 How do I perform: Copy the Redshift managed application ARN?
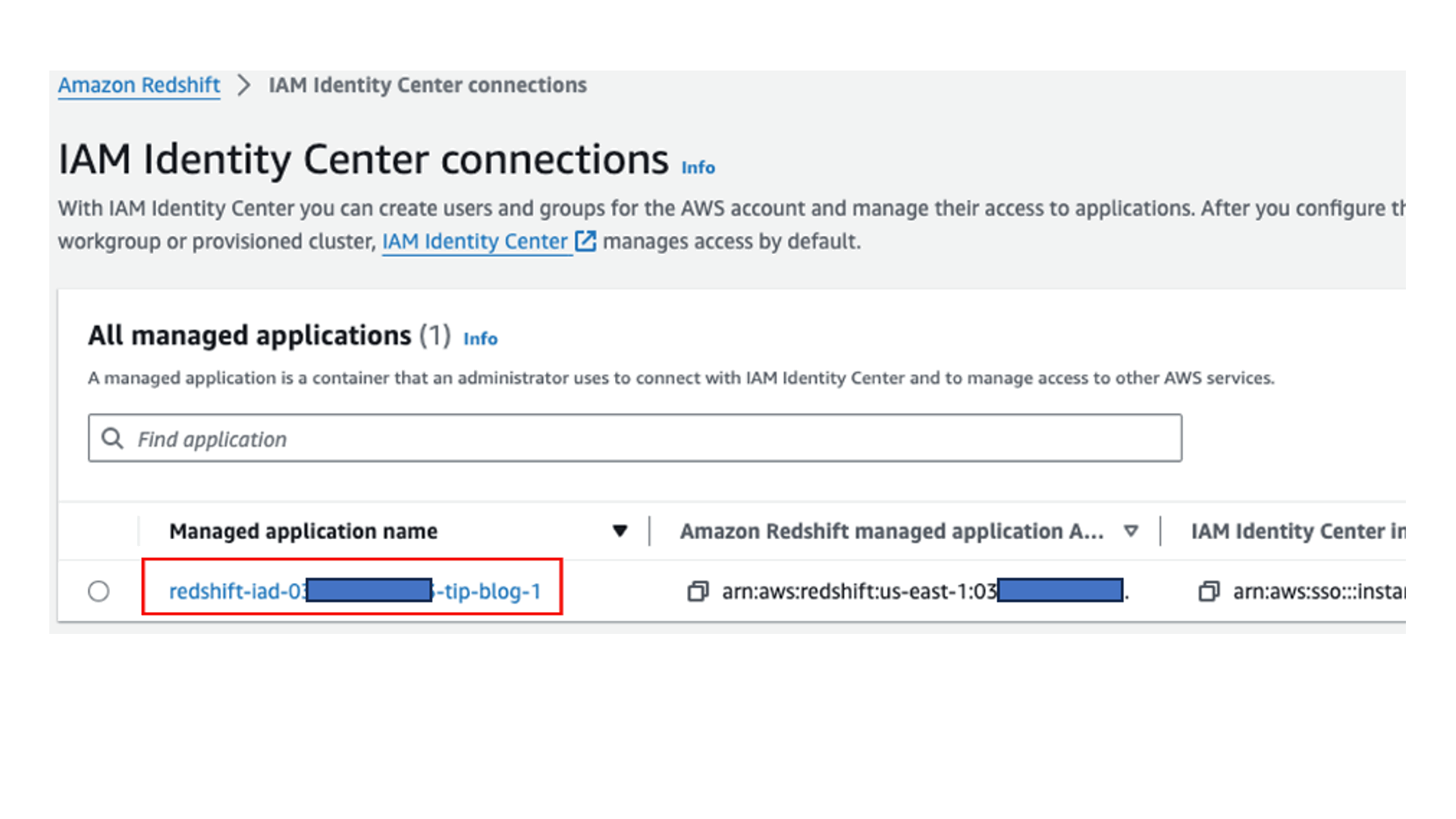click(x=698, y=591)
